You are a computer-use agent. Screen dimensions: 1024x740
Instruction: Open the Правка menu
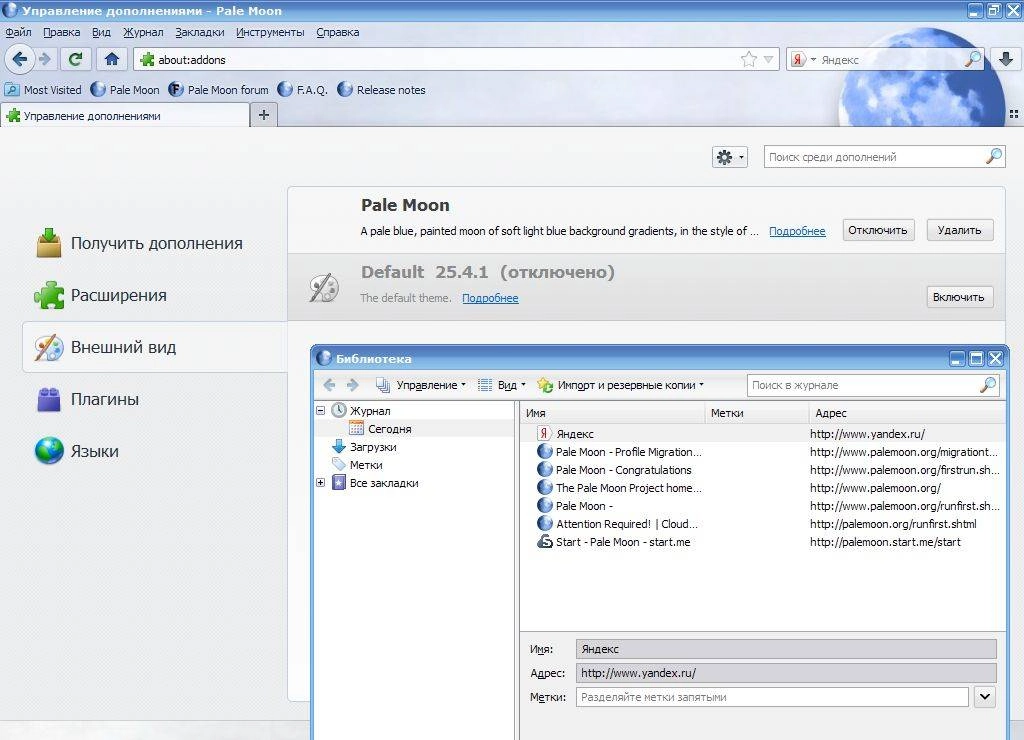61,32
